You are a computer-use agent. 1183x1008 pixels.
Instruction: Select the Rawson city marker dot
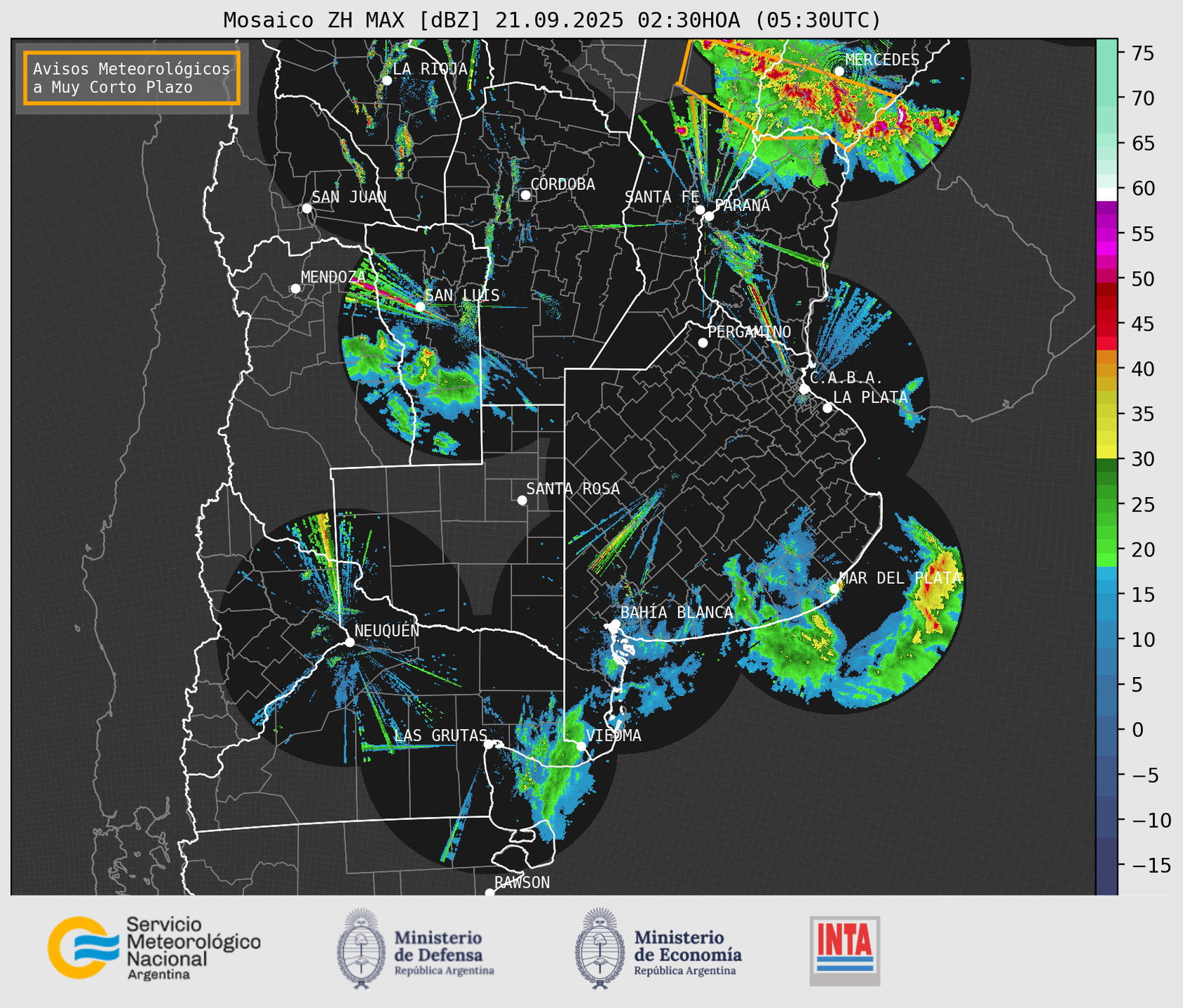tap(489, 892)
